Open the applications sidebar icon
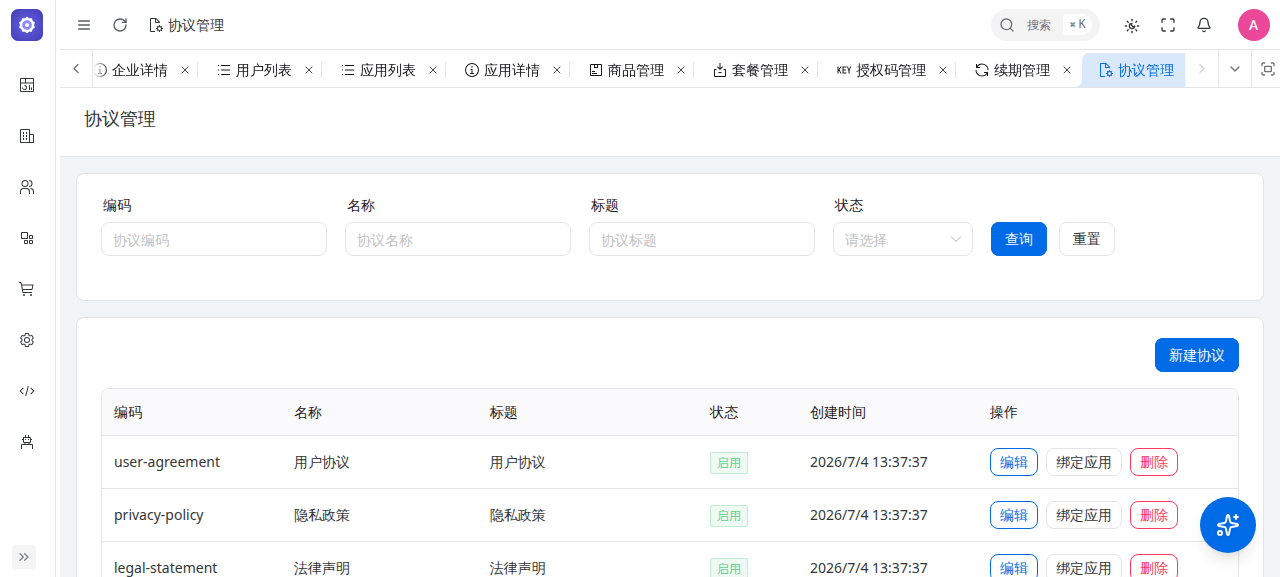1280x577 pixels. click(x=27, y=238)
